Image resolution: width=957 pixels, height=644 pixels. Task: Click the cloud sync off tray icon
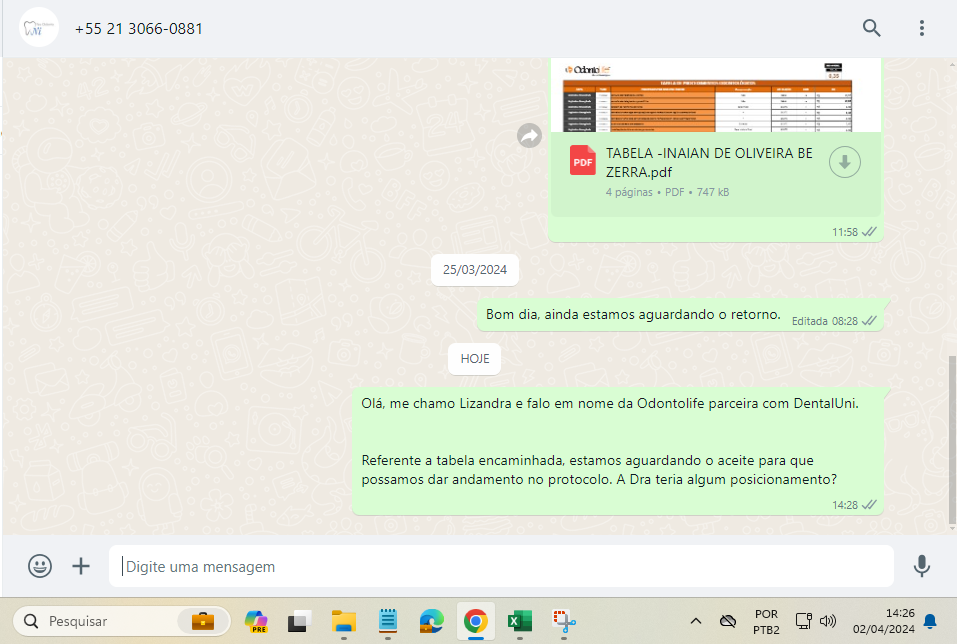click(728, 621)
